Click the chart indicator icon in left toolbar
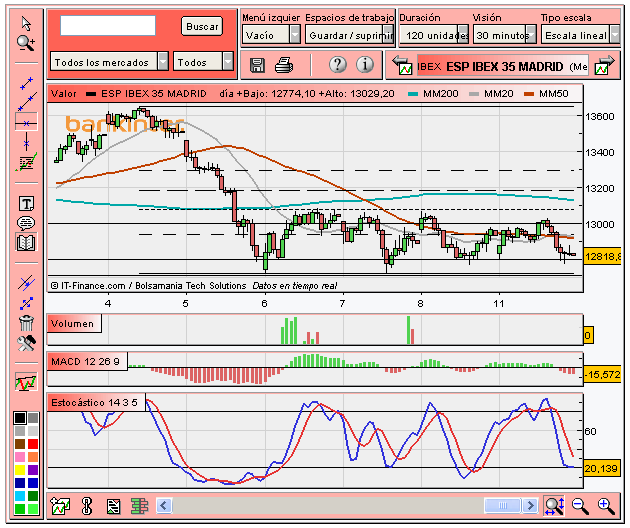The height and width of the screenshot is (528, 630). click(26, 382)
